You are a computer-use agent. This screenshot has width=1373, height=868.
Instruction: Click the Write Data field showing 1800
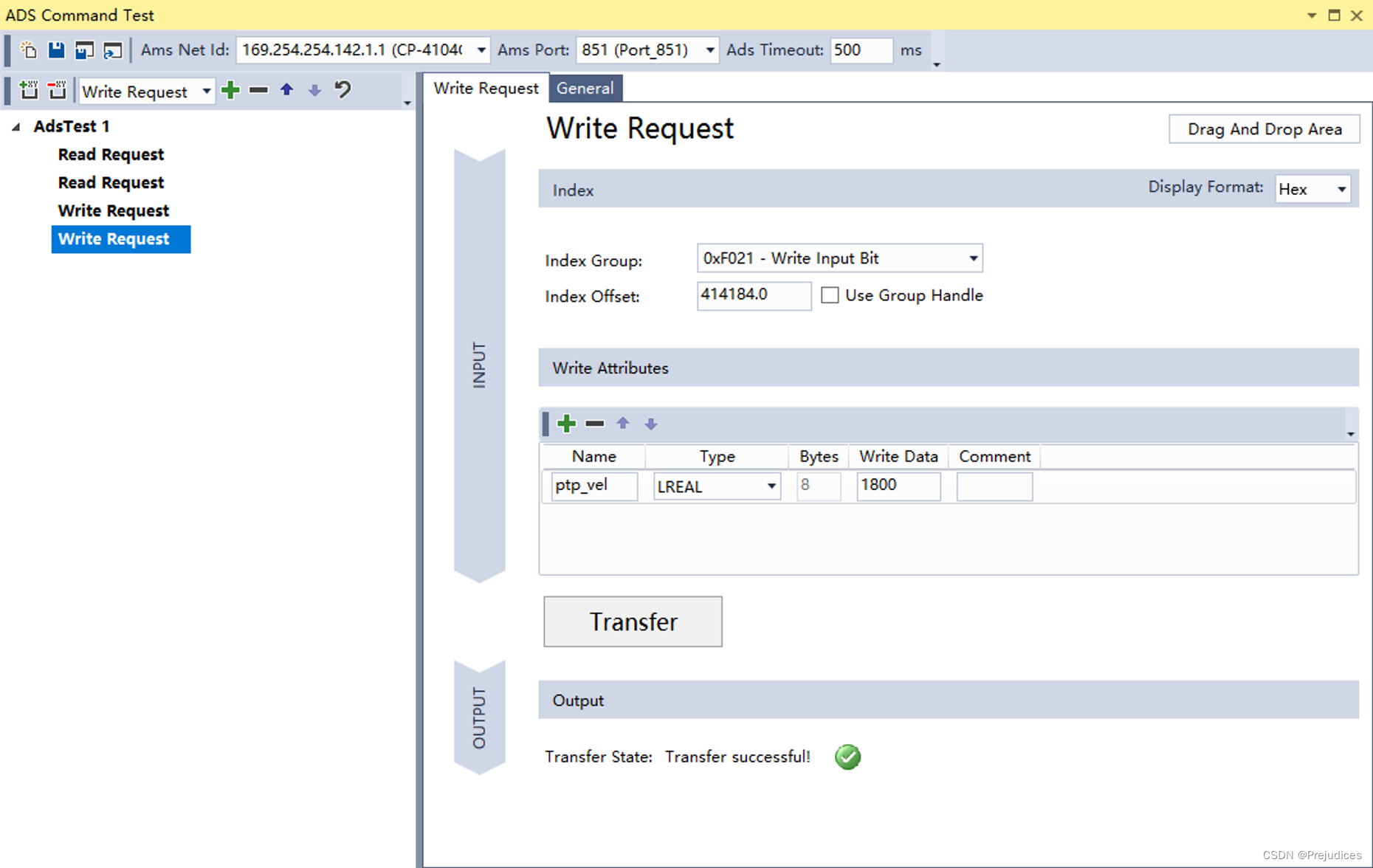click(898, 486)
